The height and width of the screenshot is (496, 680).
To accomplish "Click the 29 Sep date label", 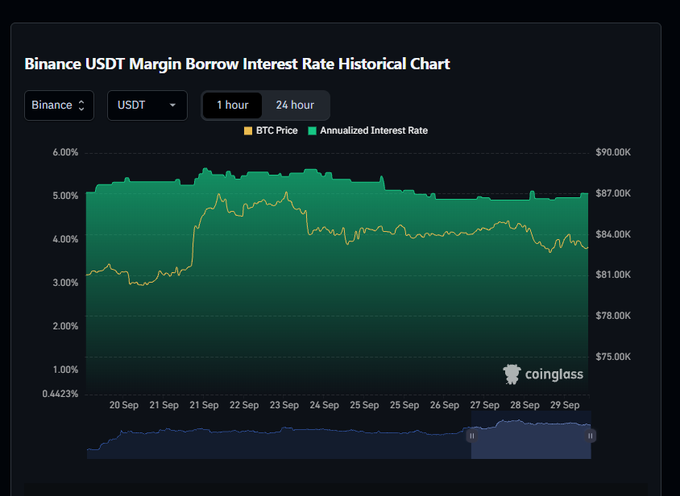I will pyautogui.click(x=565, y=405).
